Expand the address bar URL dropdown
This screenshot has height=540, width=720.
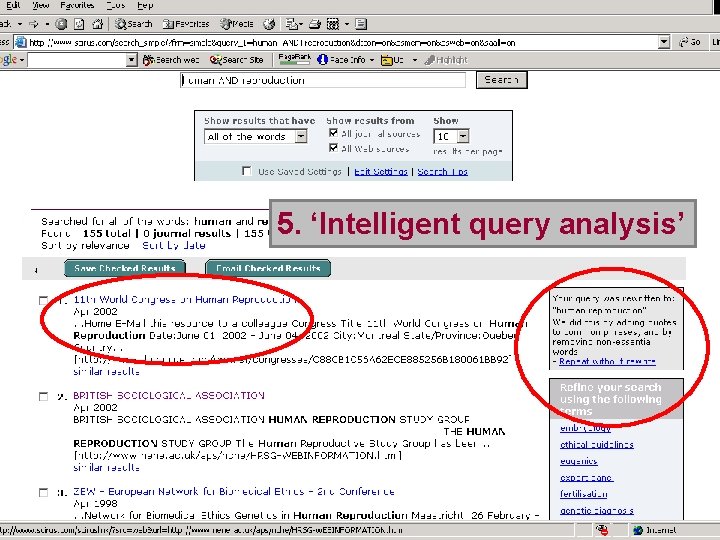(x=664, y=43)
